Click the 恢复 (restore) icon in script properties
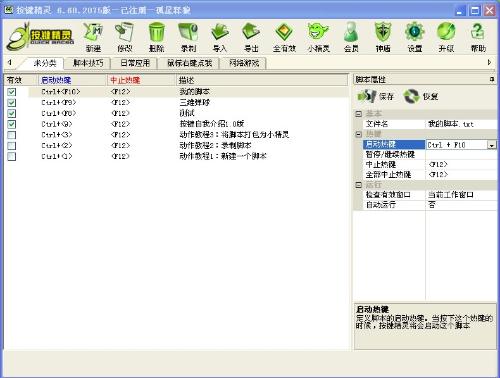This screenshot has height=378, width=500. [x=411, y=96]
